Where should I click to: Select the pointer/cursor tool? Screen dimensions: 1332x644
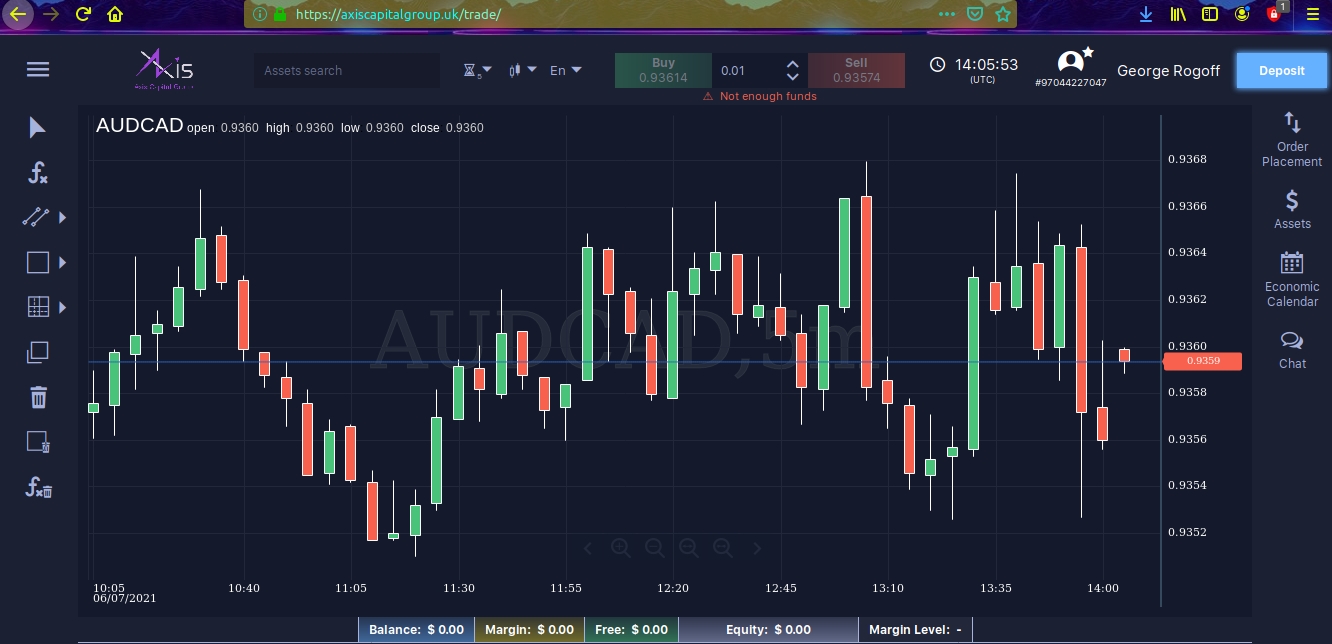pos(37,127)
